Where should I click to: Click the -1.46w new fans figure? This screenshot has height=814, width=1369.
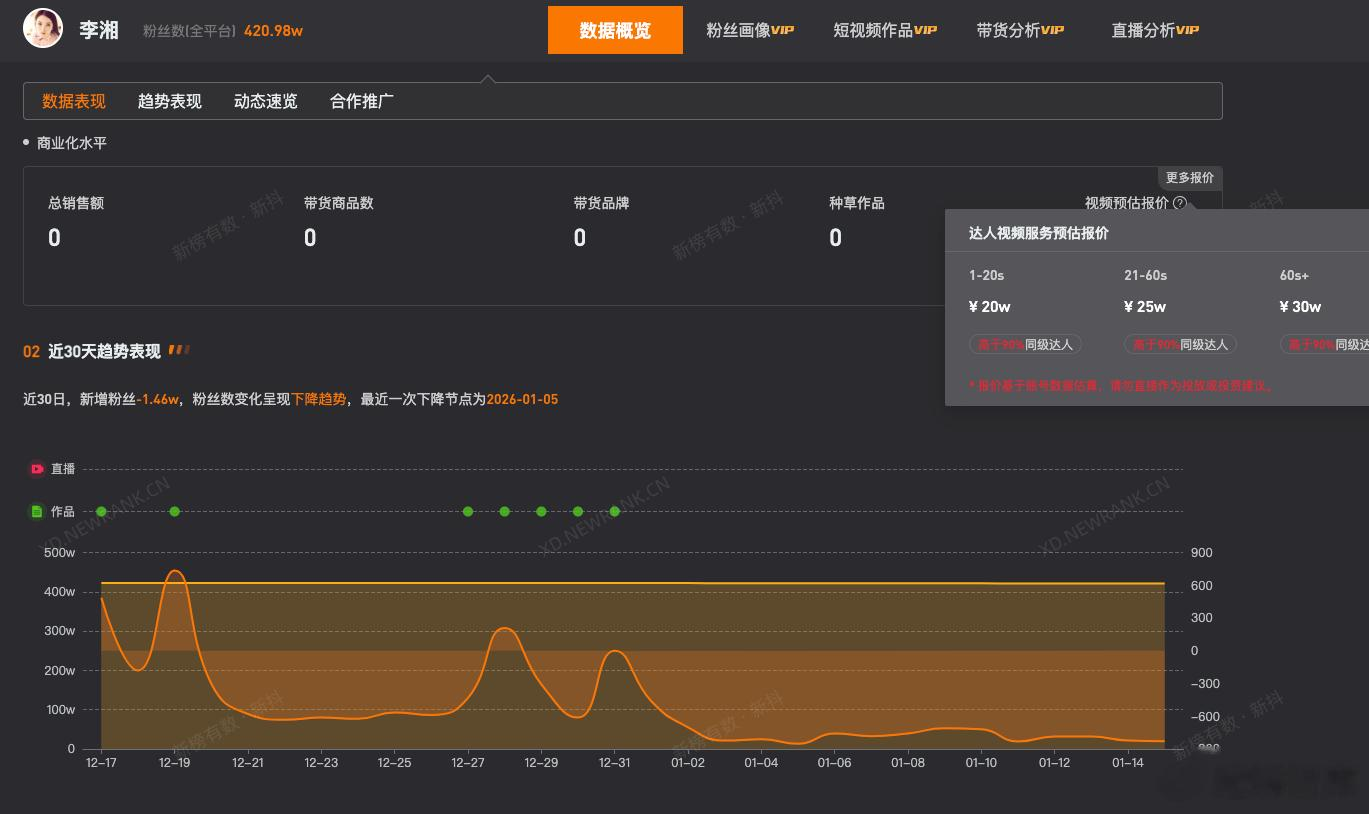(157, 399)
